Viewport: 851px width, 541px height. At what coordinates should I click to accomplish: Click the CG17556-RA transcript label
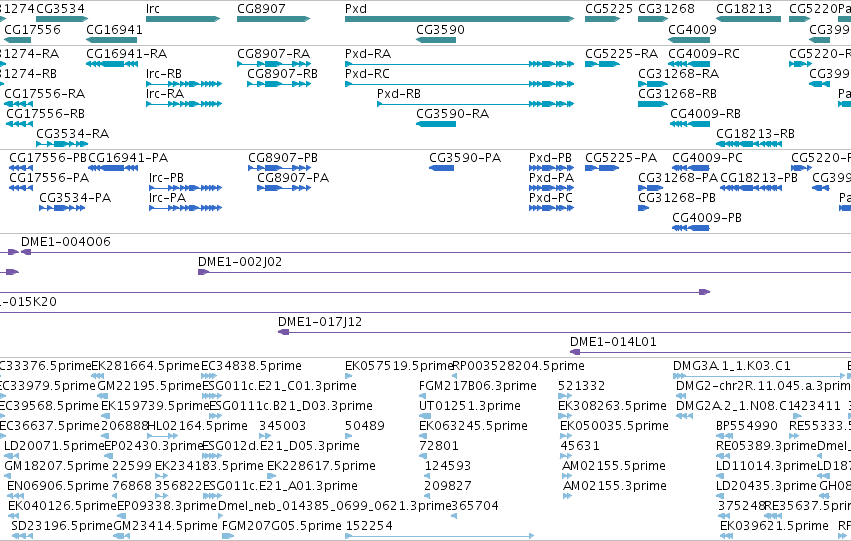pyautogui.click(x=45, y=94)
